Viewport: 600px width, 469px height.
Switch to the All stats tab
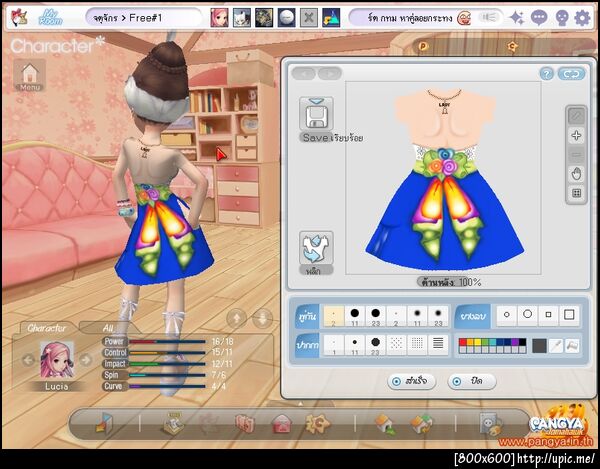coord(108,328)
